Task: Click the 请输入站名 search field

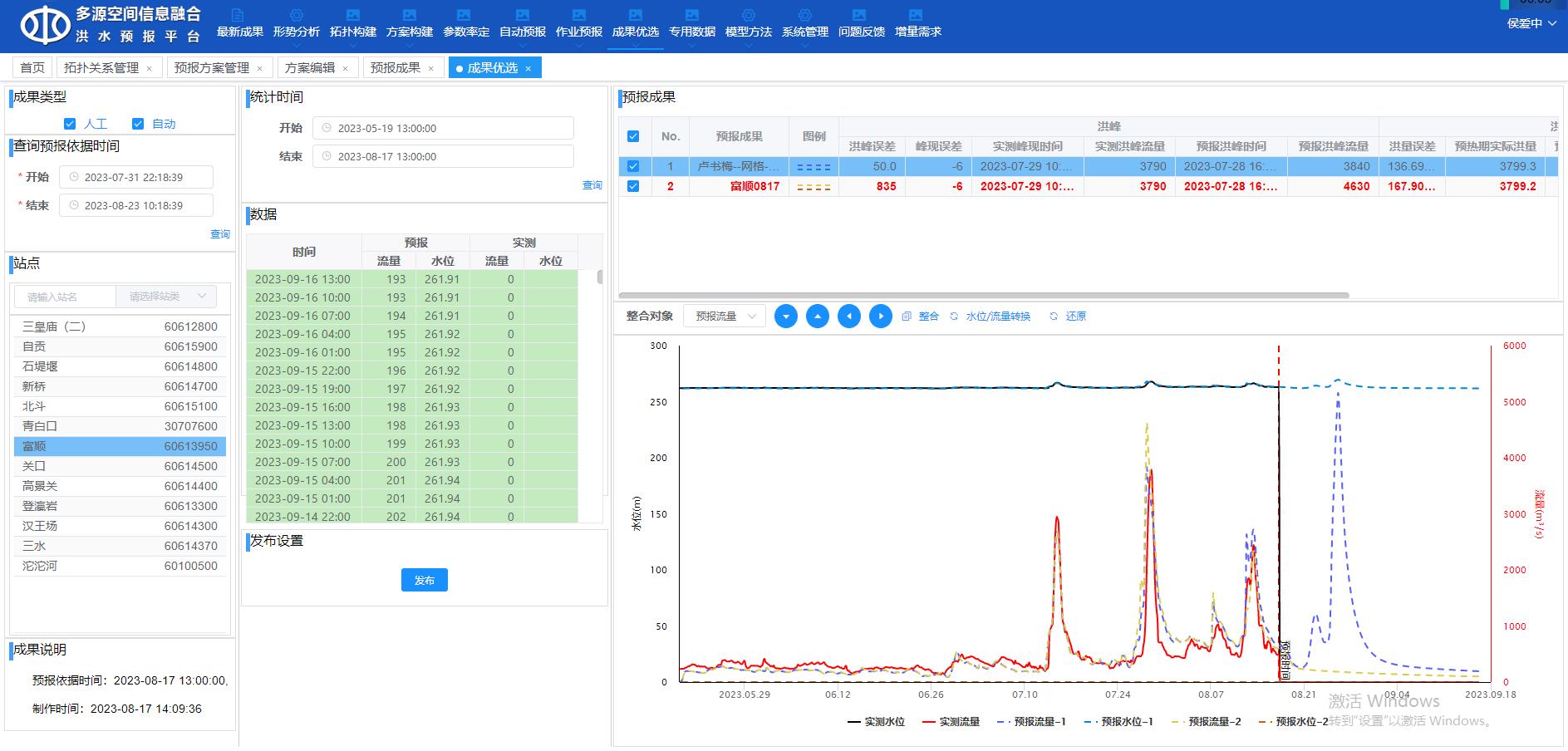Action: pos(65,297)
